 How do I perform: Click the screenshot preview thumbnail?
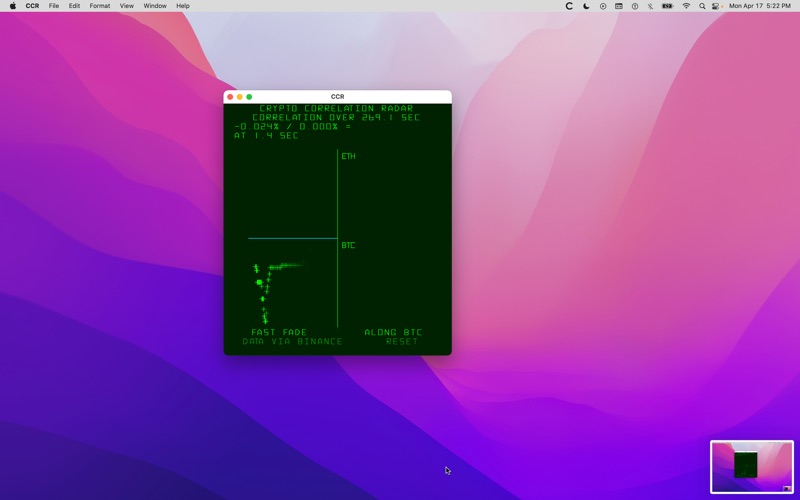(751, 466)
